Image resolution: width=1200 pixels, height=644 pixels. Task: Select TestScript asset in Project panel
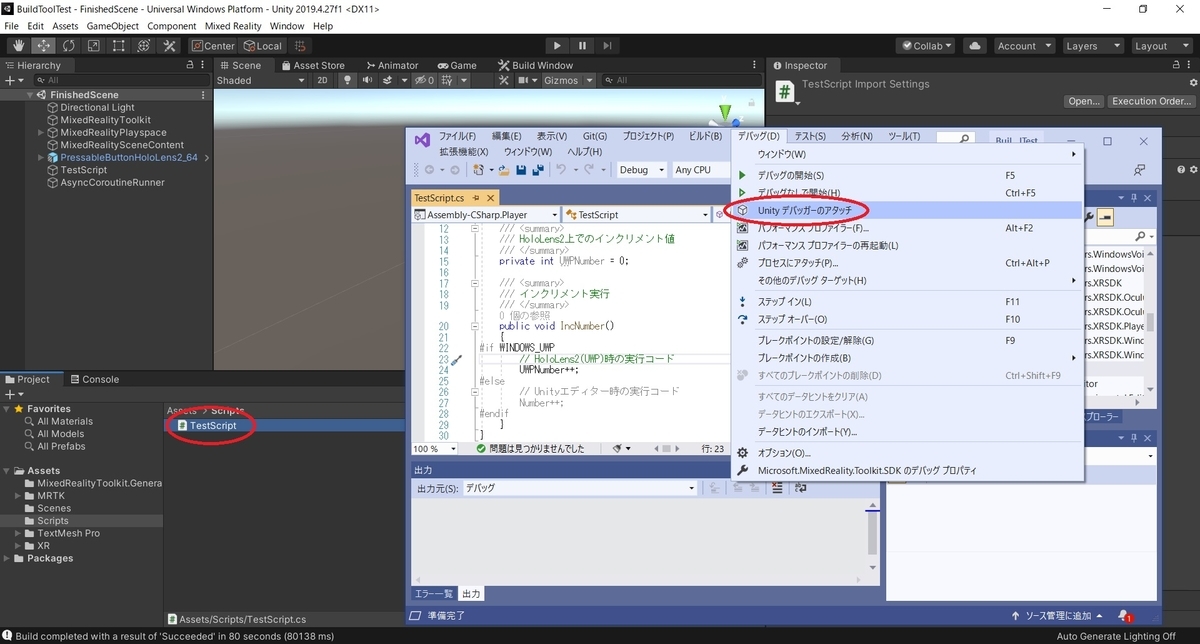pos(212,426)
